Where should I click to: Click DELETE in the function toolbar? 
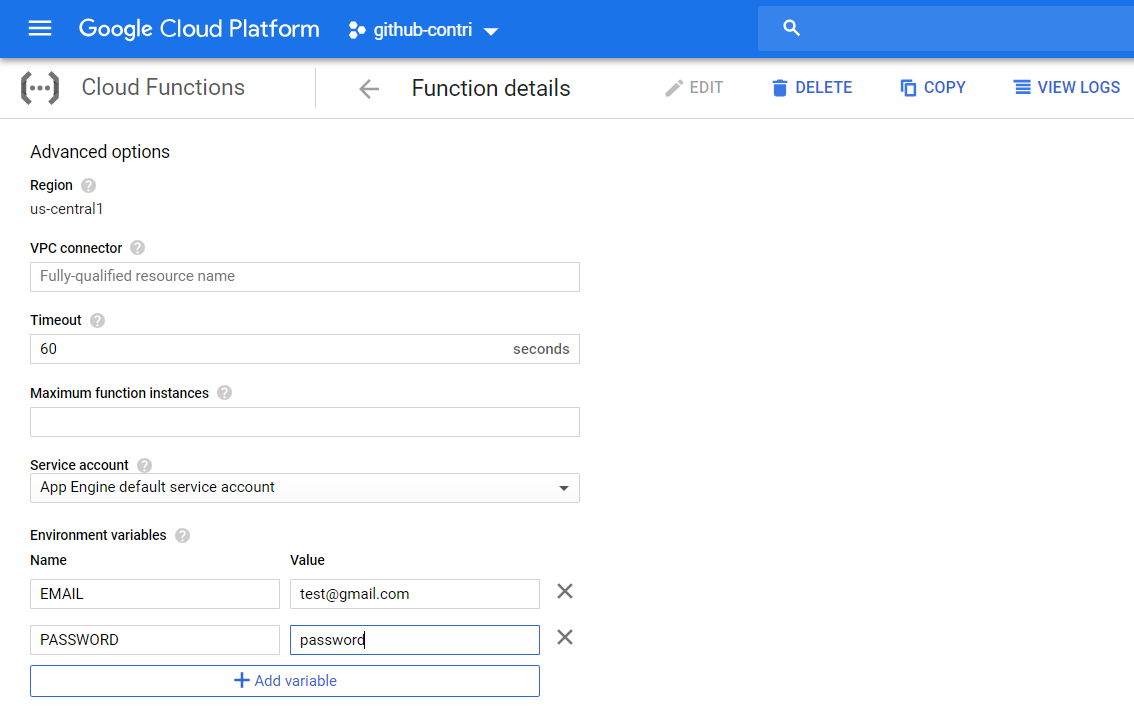(x=812, y=87)
